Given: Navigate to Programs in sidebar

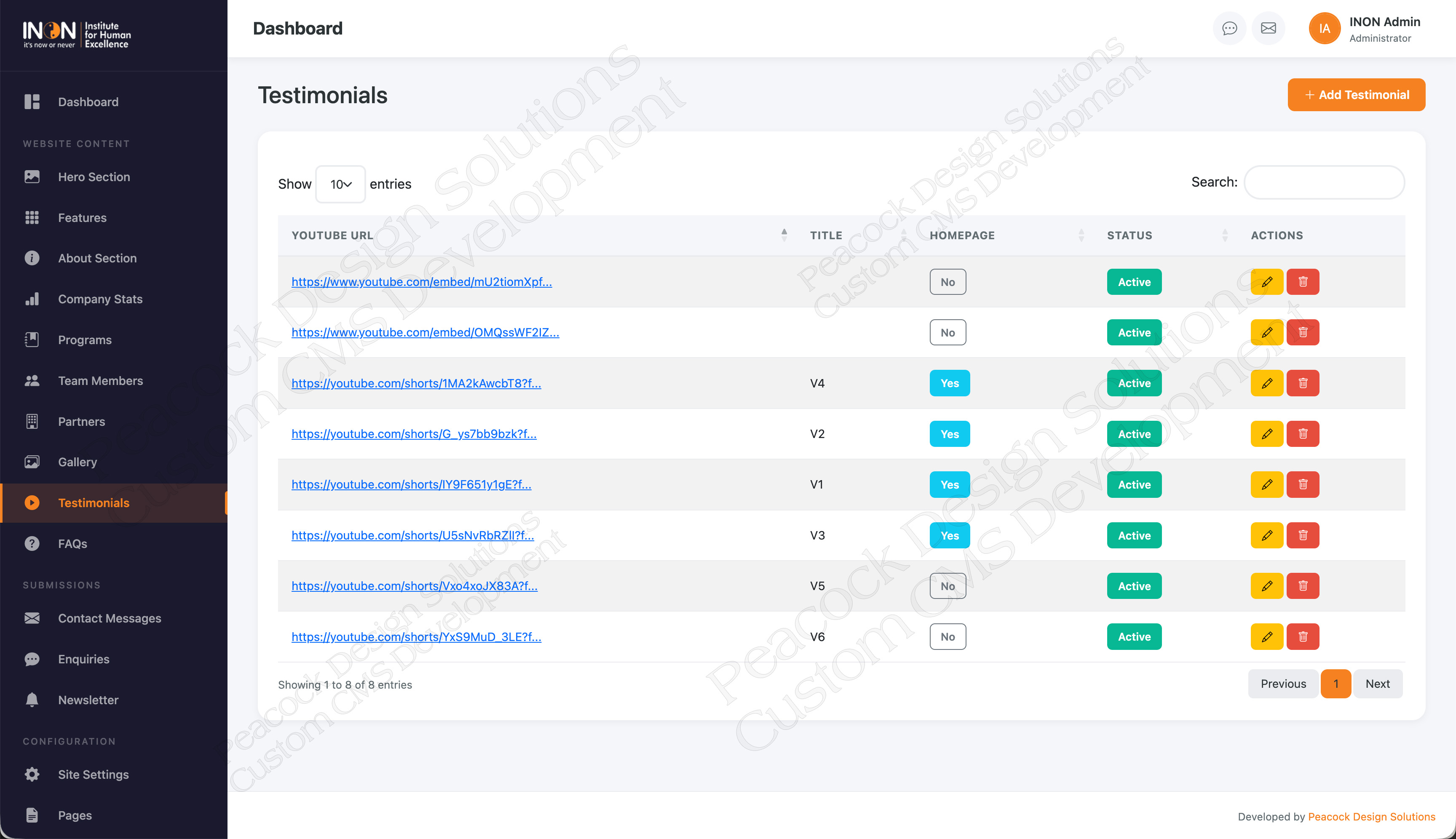Looking at the screenshot, I should (114, 340).
